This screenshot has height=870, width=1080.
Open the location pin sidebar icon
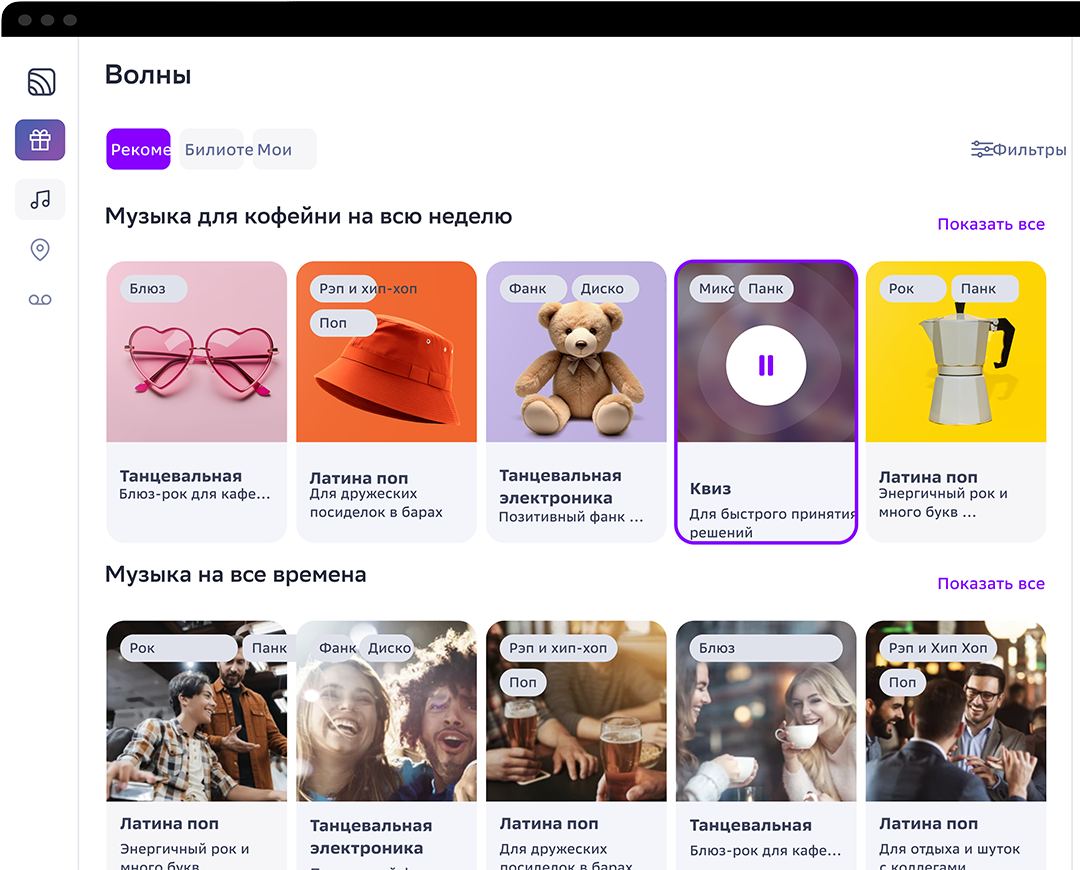[40, 249]
